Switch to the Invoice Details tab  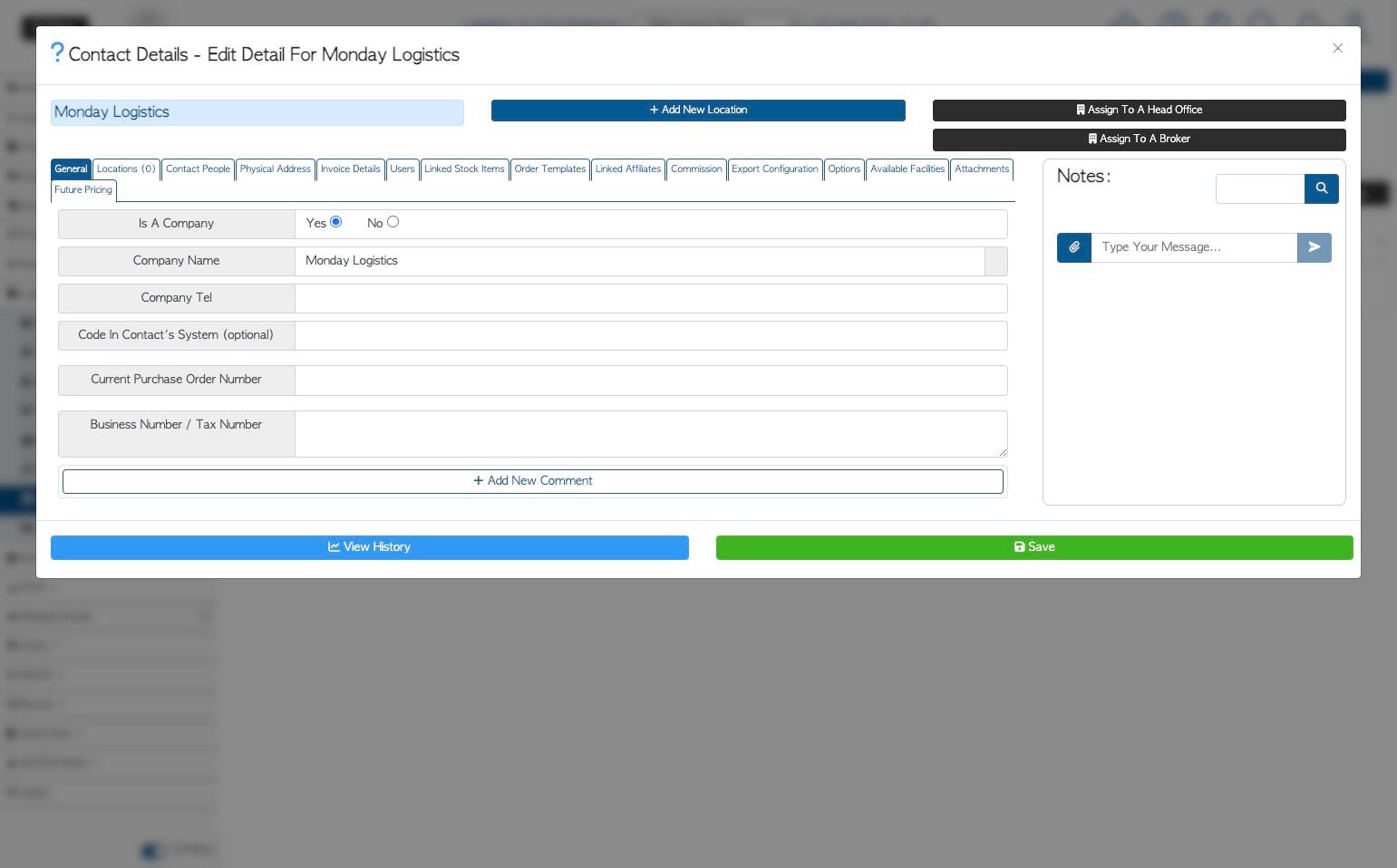(x=351, y=169)
